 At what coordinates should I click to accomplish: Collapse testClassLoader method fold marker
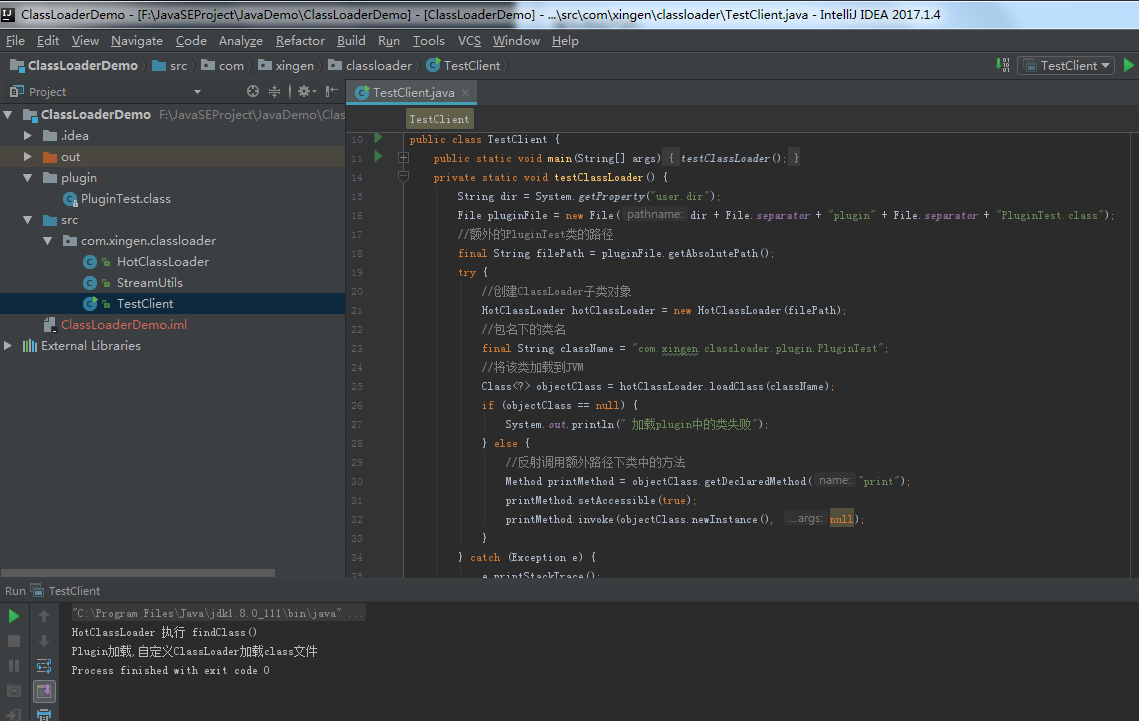(x=403, y=176)
